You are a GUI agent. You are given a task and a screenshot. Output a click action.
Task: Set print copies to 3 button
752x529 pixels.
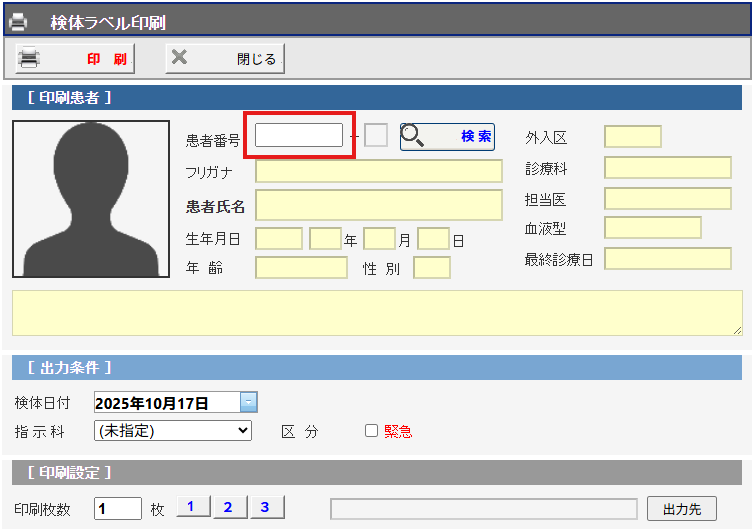265,508
